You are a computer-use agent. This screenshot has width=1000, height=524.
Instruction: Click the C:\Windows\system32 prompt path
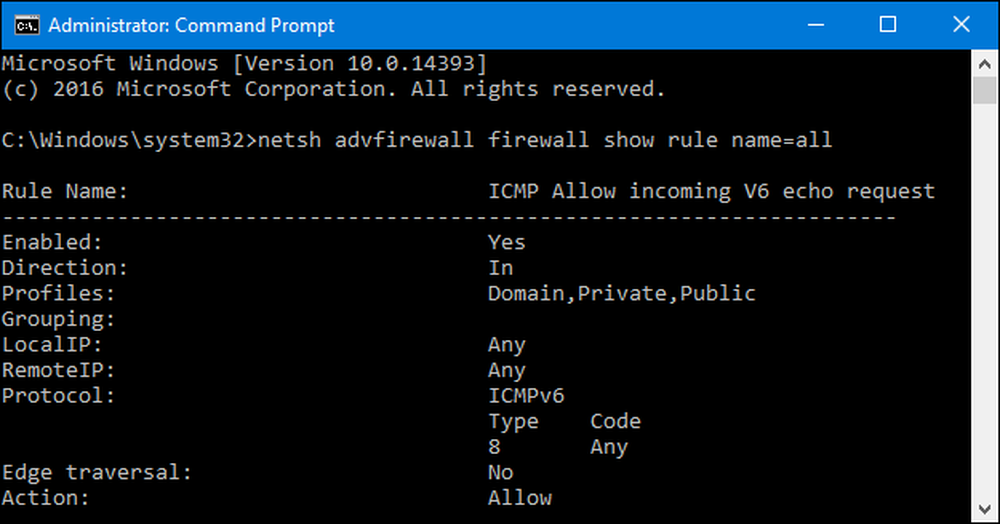pyautogui.click(x=123, y=140)
